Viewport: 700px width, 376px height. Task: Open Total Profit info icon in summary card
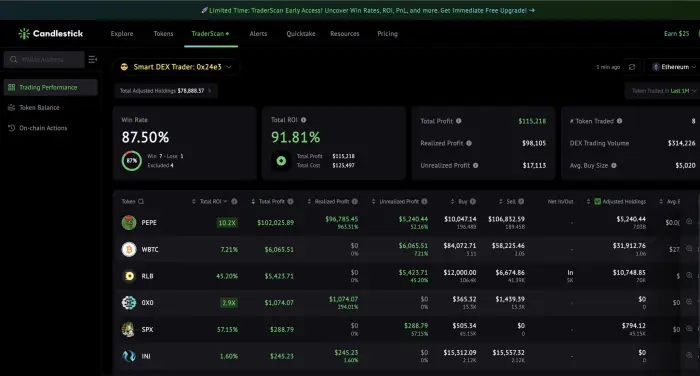tap(458, 121)
